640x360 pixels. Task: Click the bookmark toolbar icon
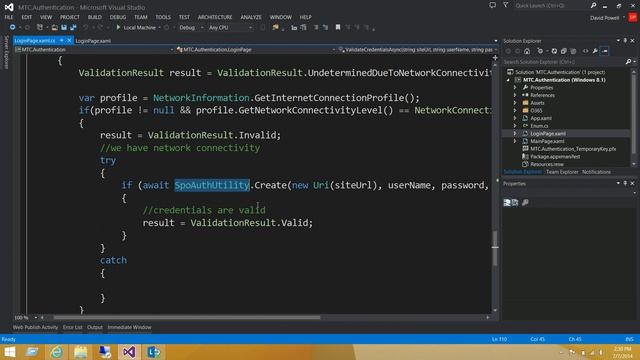pos(338,27)
